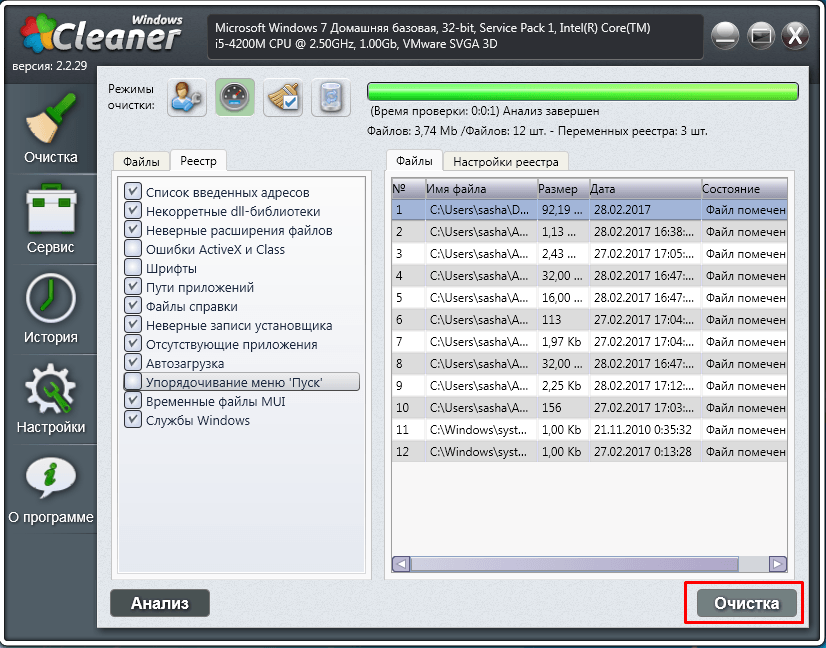The height and width of the screenshot is (648, 826).
Task: Sort by Состояние column header
Action: pyautogui.click(x=744, y=189)
